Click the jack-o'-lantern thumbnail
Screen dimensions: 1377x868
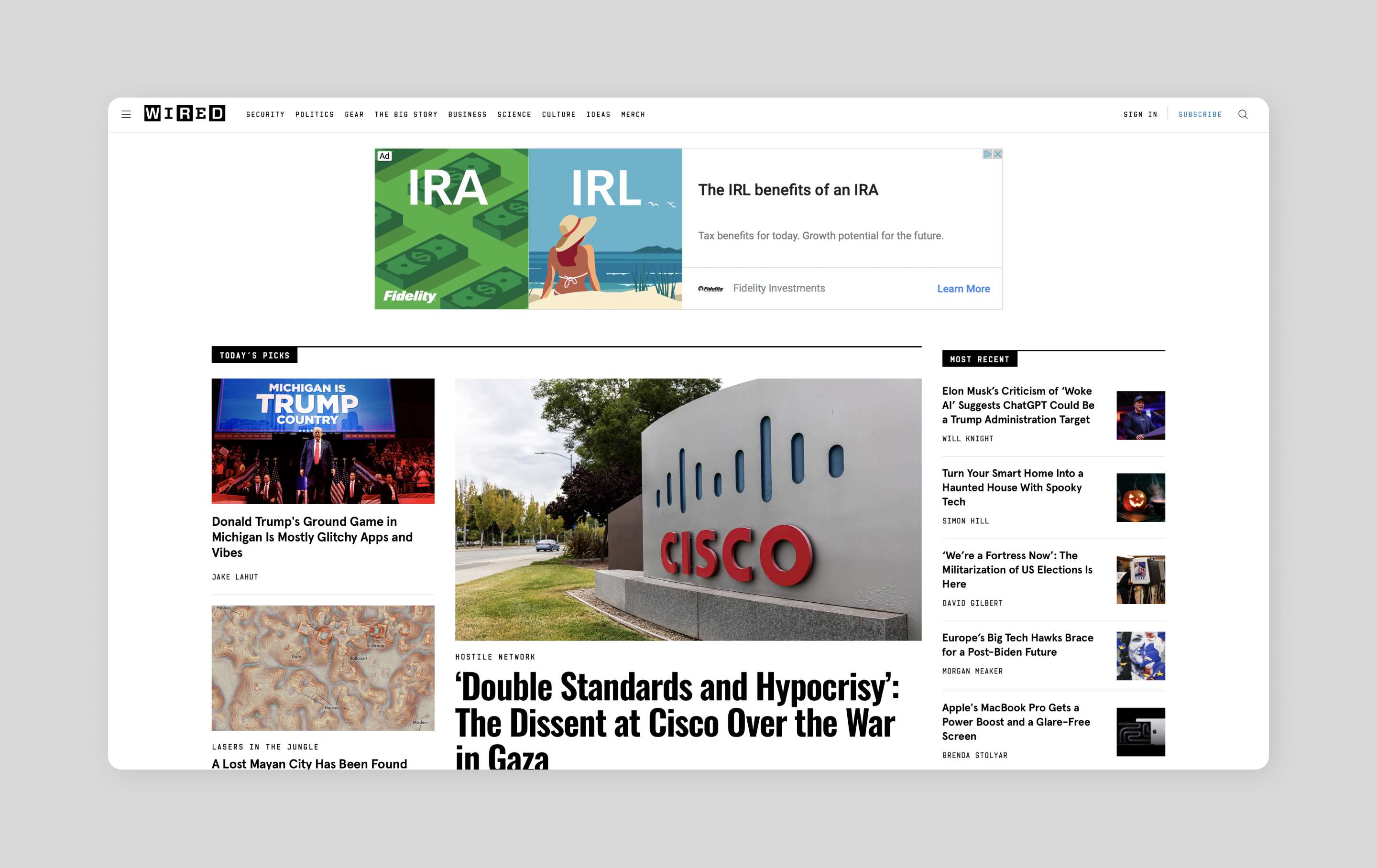pos(1140,498)
